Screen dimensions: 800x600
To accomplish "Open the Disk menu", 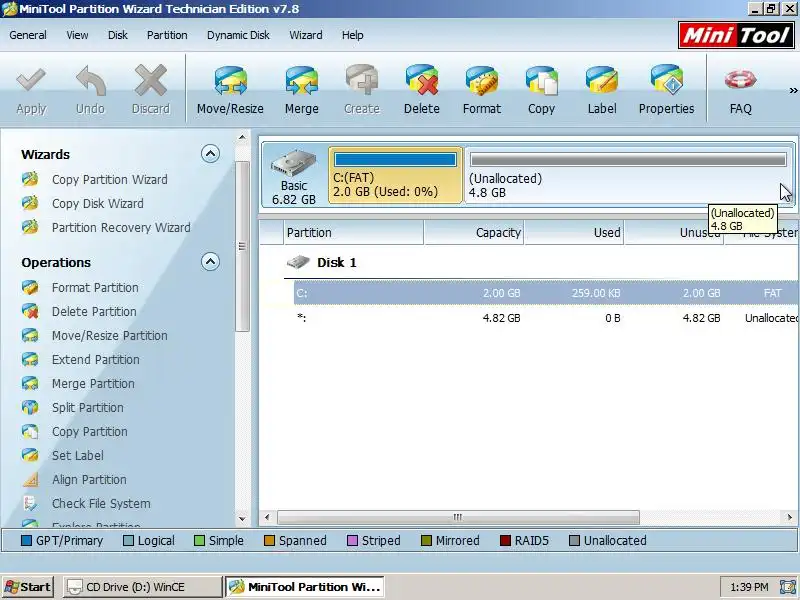I will click(117, 35).
